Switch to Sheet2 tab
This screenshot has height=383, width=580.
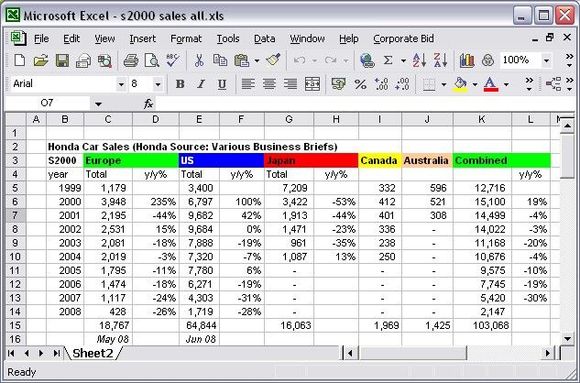[92, 353]
